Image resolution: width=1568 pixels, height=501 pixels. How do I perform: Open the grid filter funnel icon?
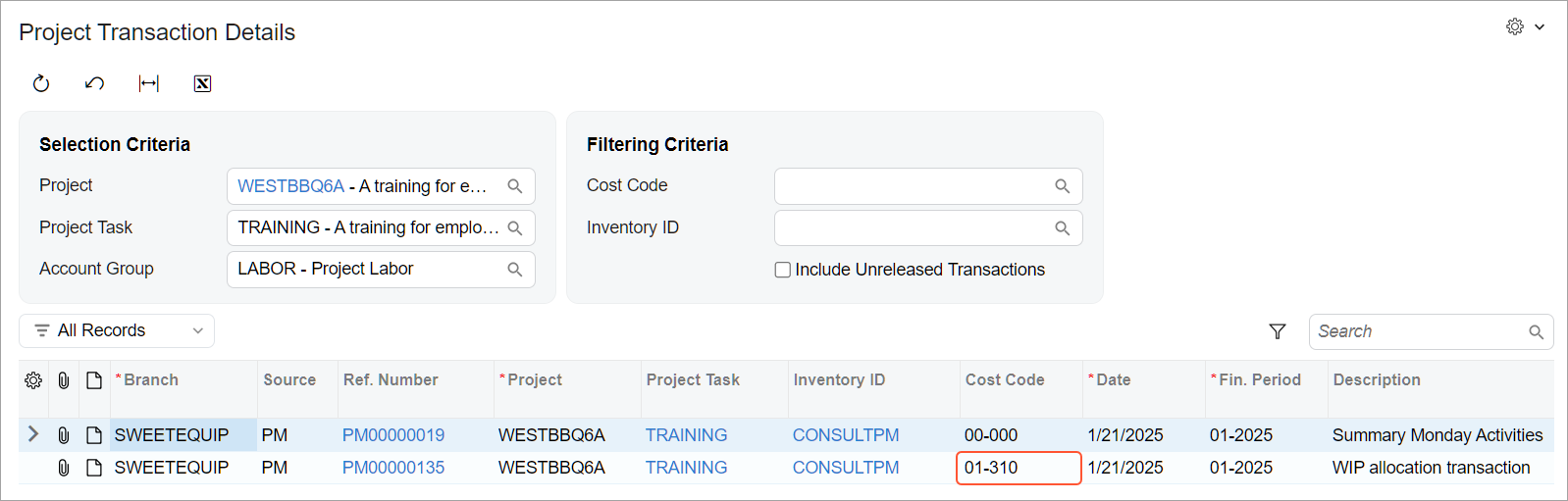click(1277, 331)
